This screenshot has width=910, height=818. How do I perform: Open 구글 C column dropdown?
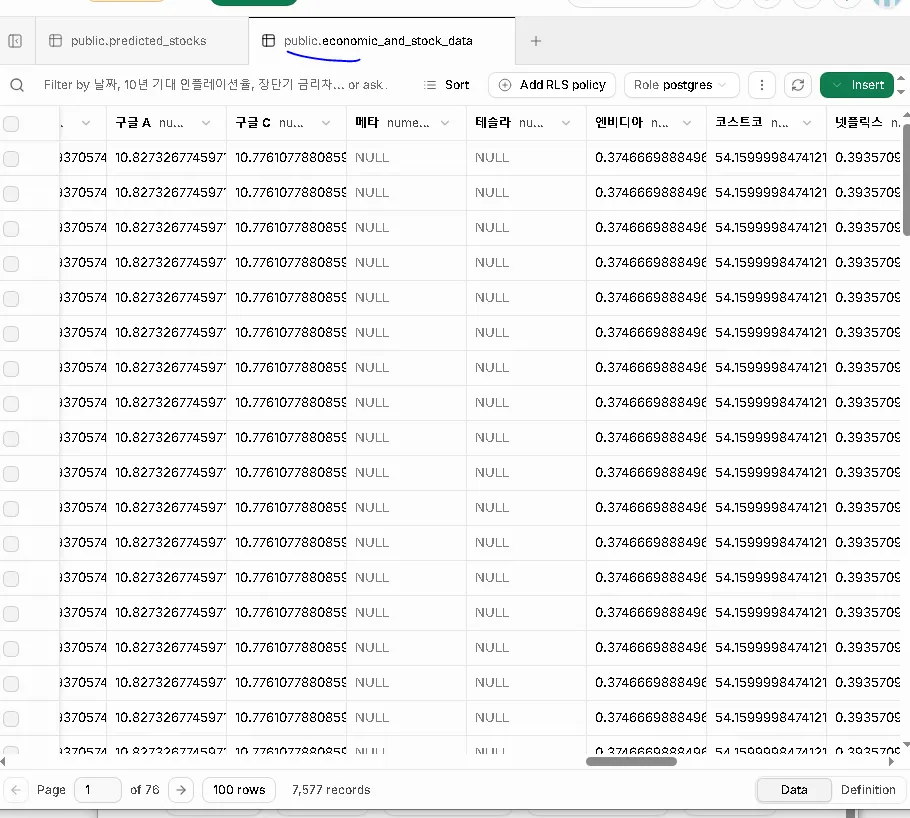pyautogui.click(x=326, y=123)
